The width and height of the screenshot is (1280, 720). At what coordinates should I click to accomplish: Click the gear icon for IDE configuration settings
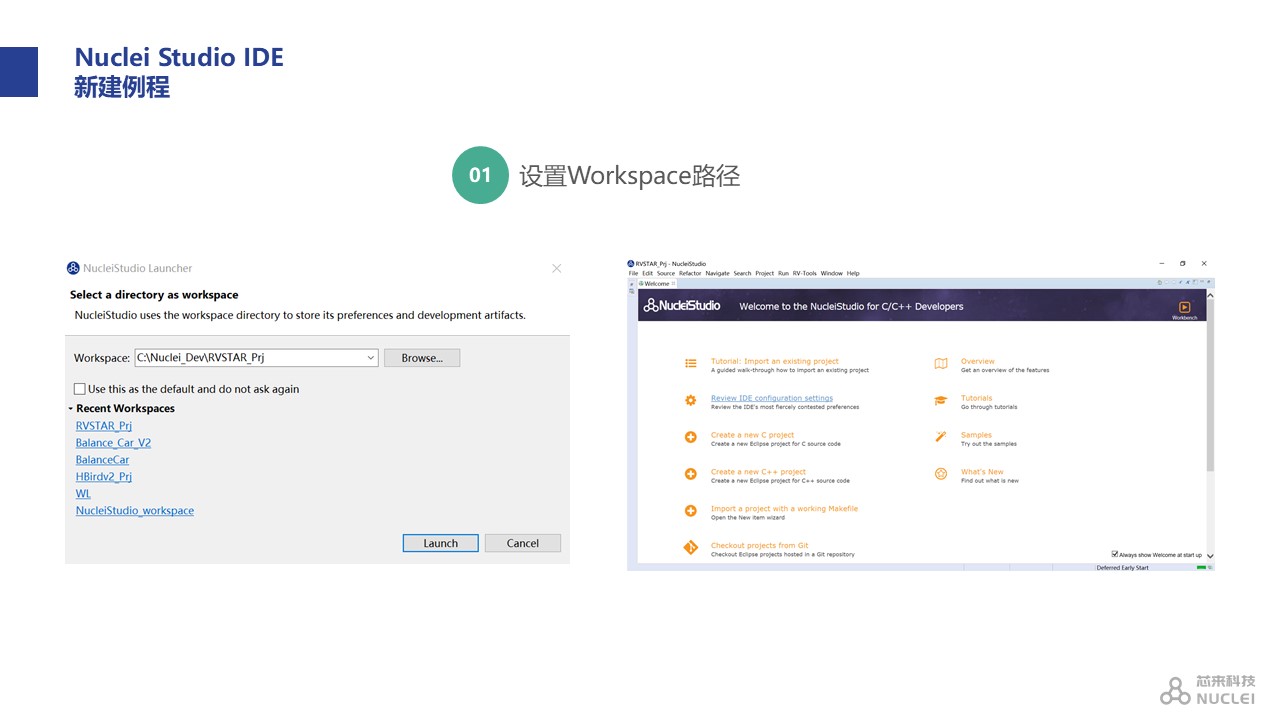[x=690, y=400]
